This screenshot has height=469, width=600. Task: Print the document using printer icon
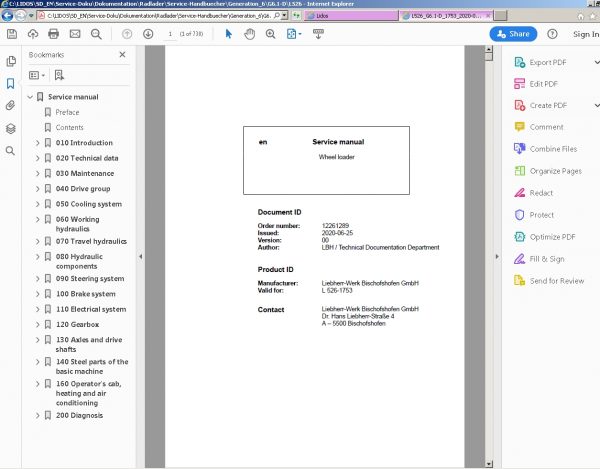click(x=54, y=34)
